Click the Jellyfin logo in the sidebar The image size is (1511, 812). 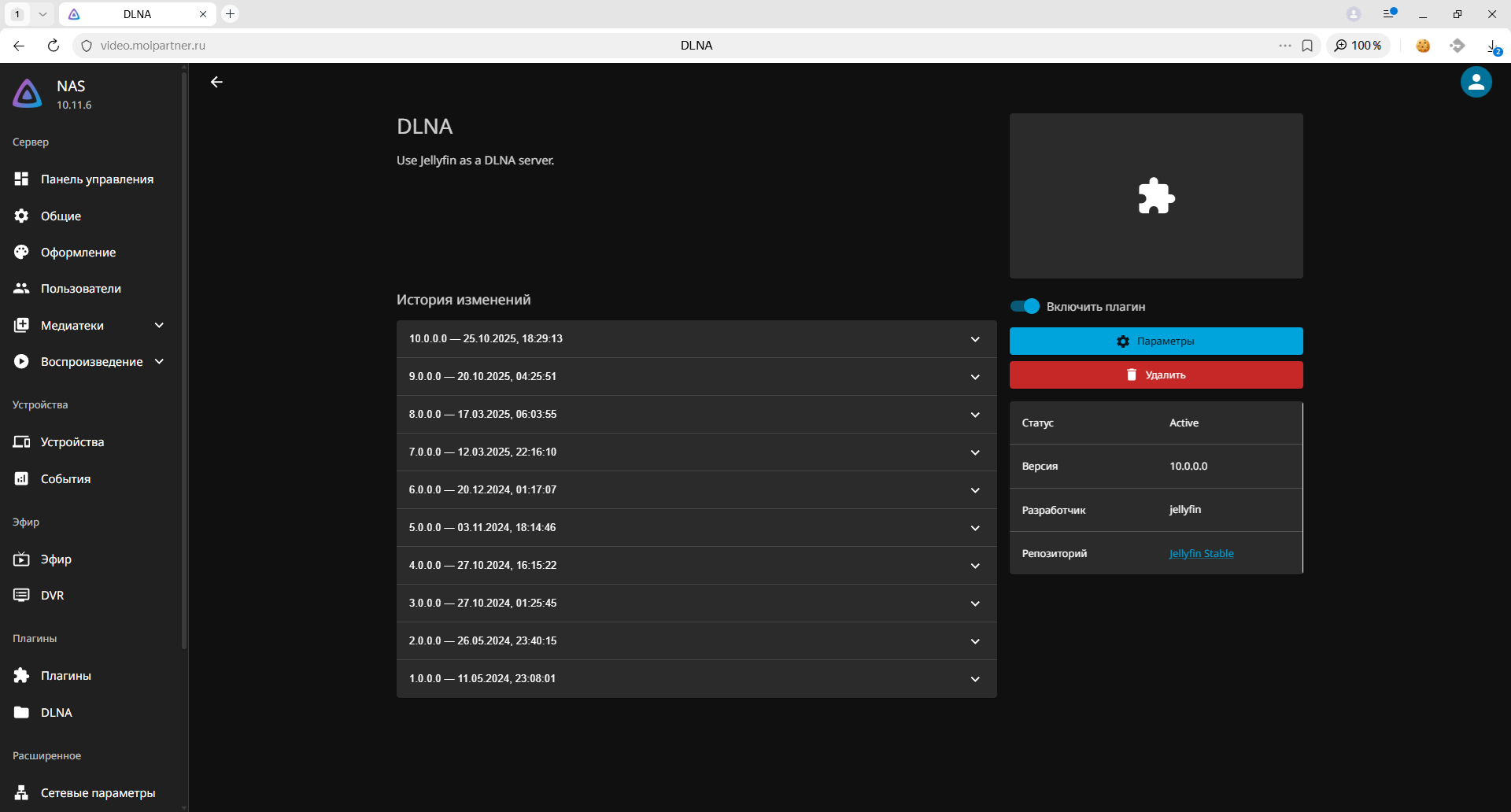click(28, 94)
